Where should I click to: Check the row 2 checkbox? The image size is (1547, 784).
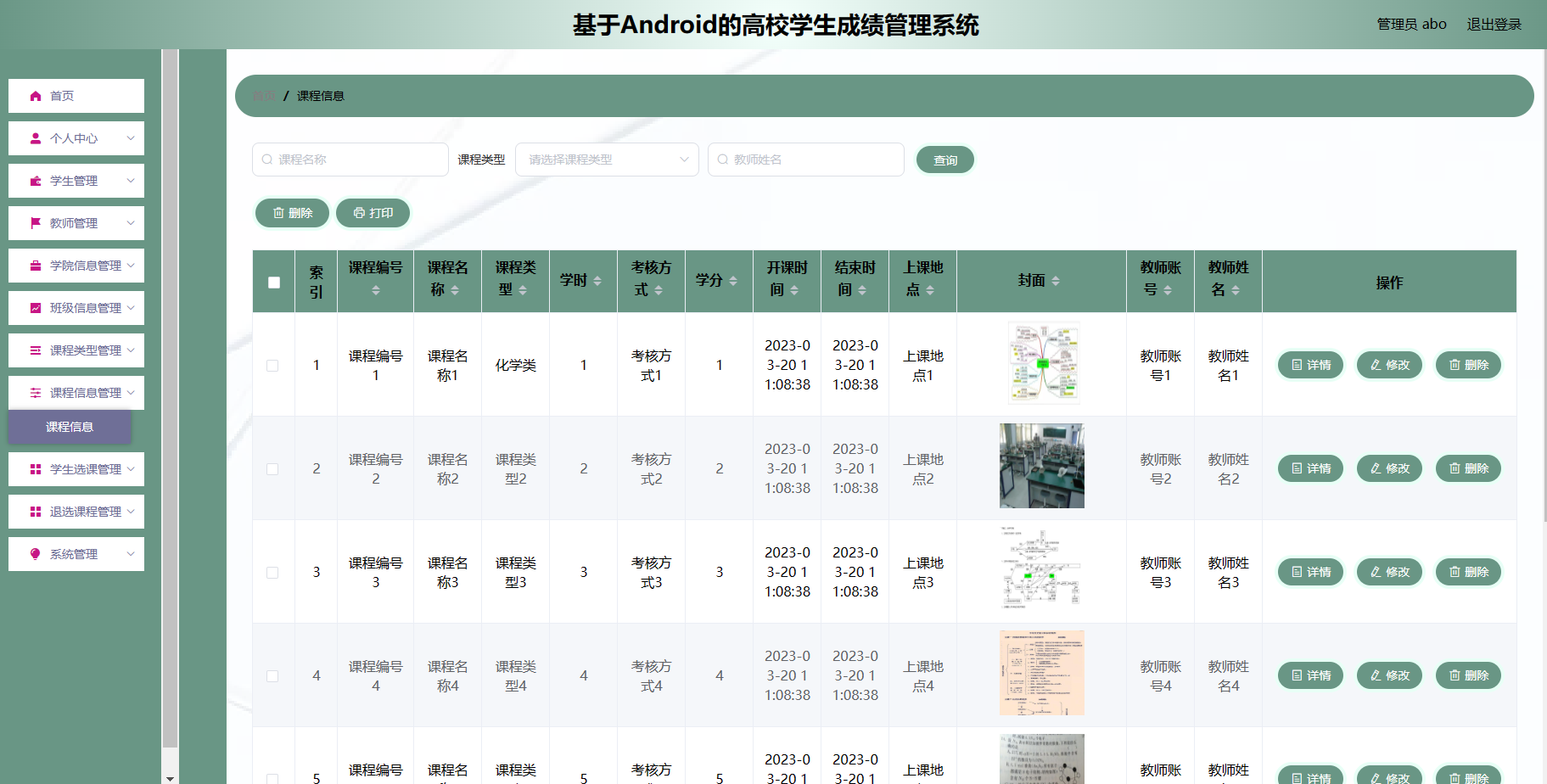coord(272,469)
